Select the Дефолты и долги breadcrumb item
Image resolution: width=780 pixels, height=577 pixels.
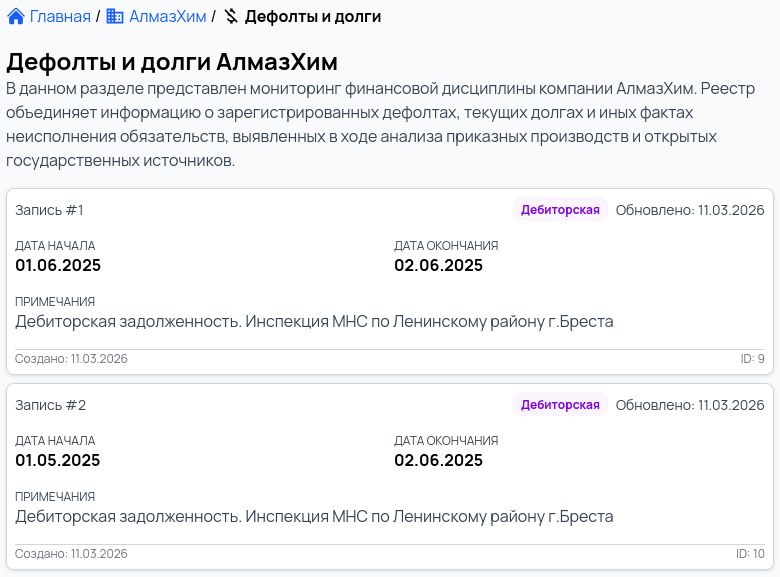tap(312, 17)
